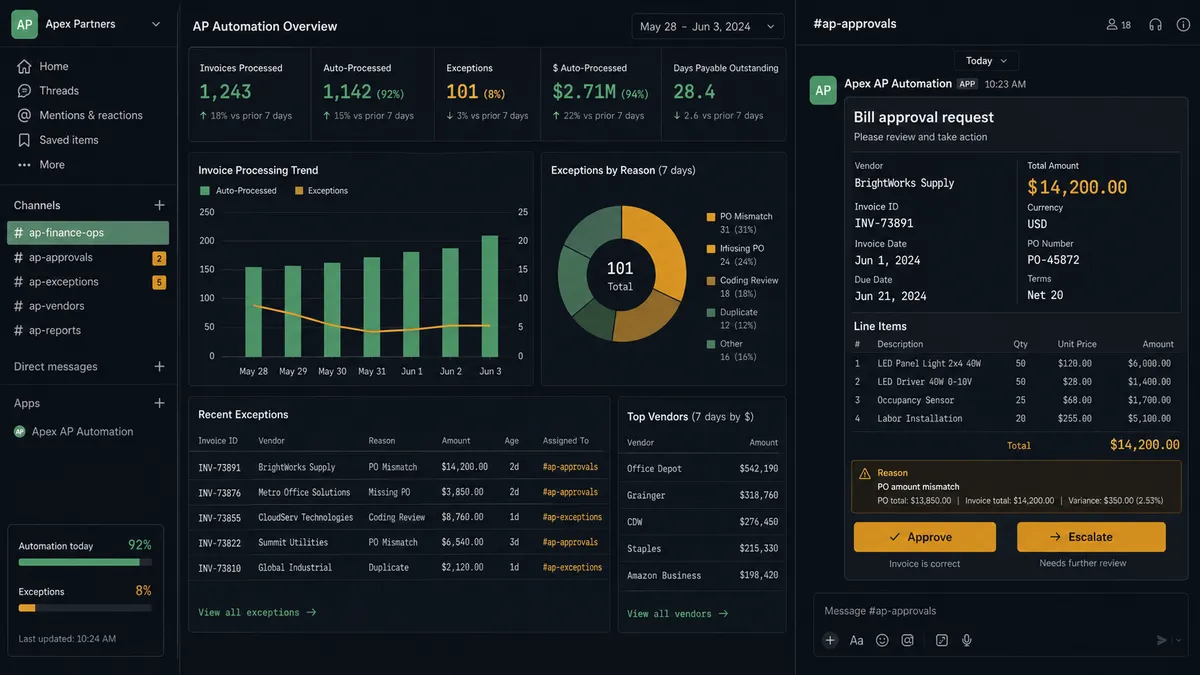
Task: Open the Home view in sidebar
Action: click(x=54, y=66)
